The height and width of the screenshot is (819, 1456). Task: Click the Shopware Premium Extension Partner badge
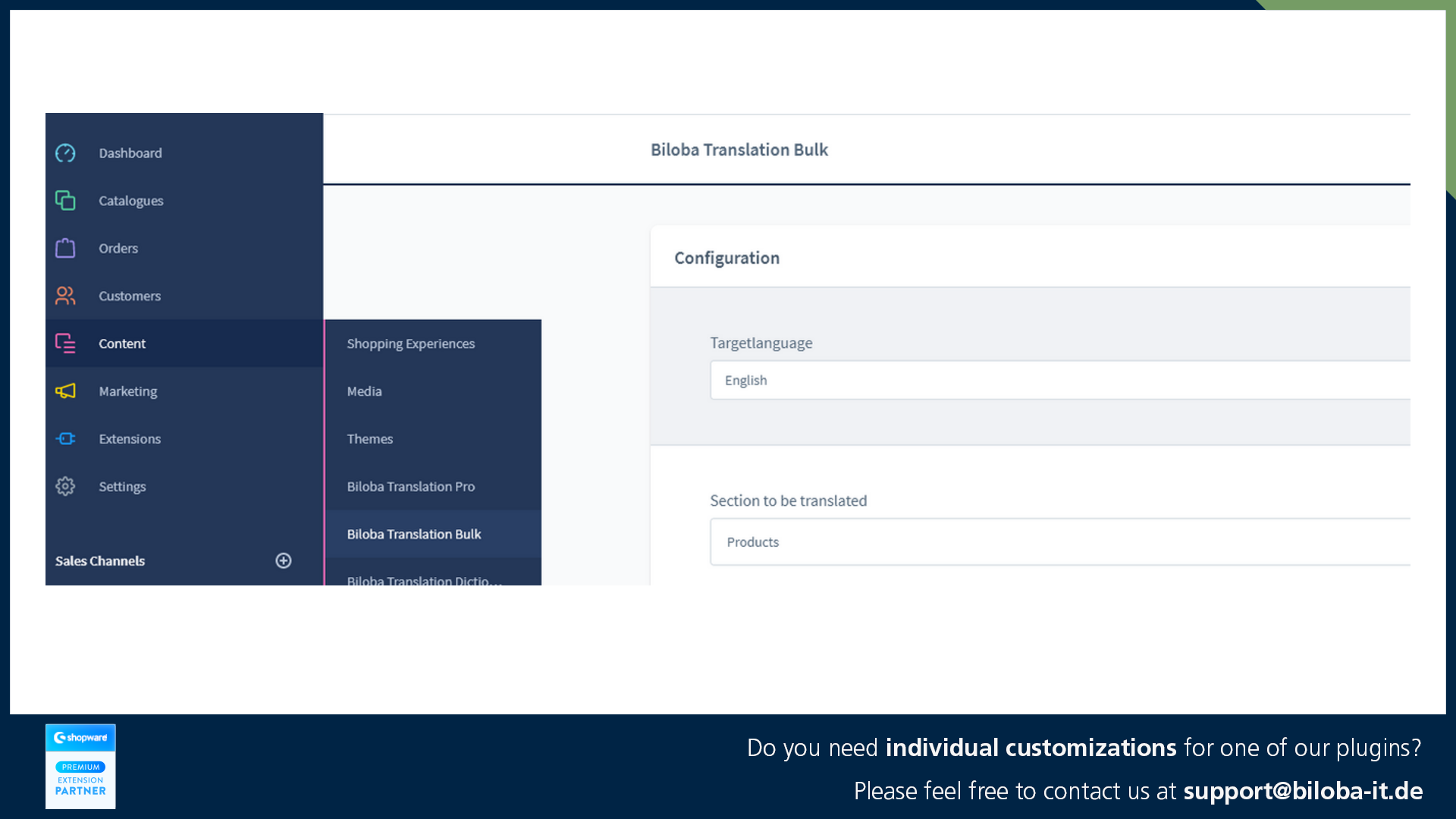point(80,766)
